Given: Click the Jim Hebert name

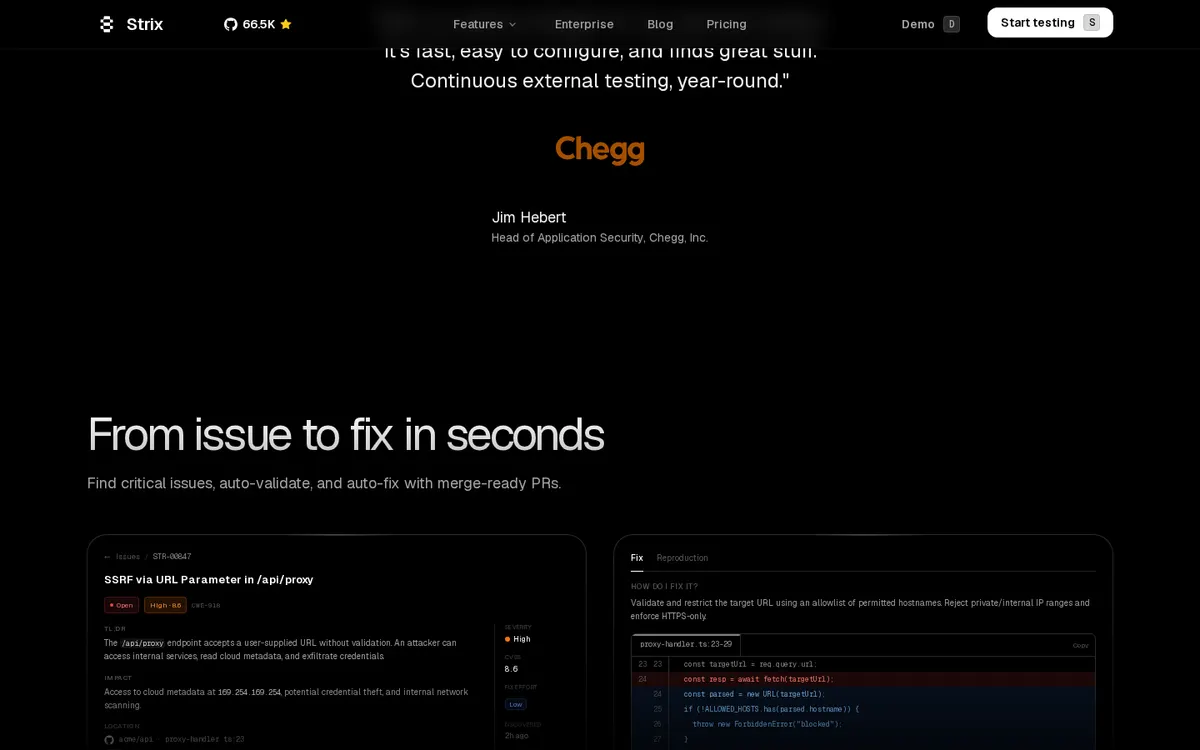Looking at the screenshot, I should pos(529,217).
